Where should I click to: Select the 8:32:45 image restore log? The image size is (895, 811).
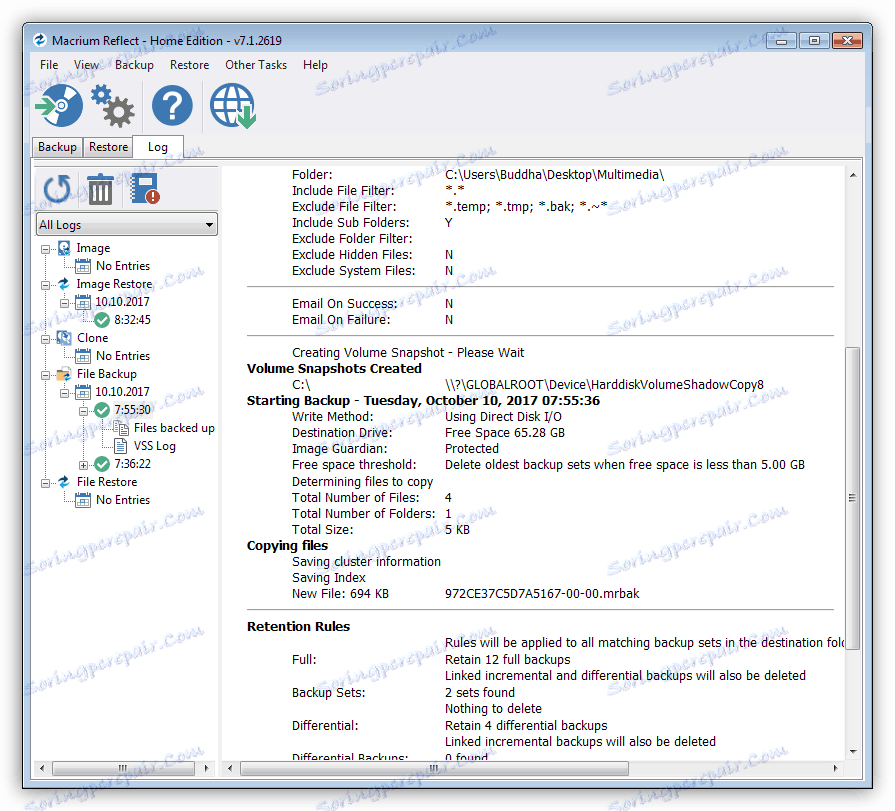click(132, 320)
